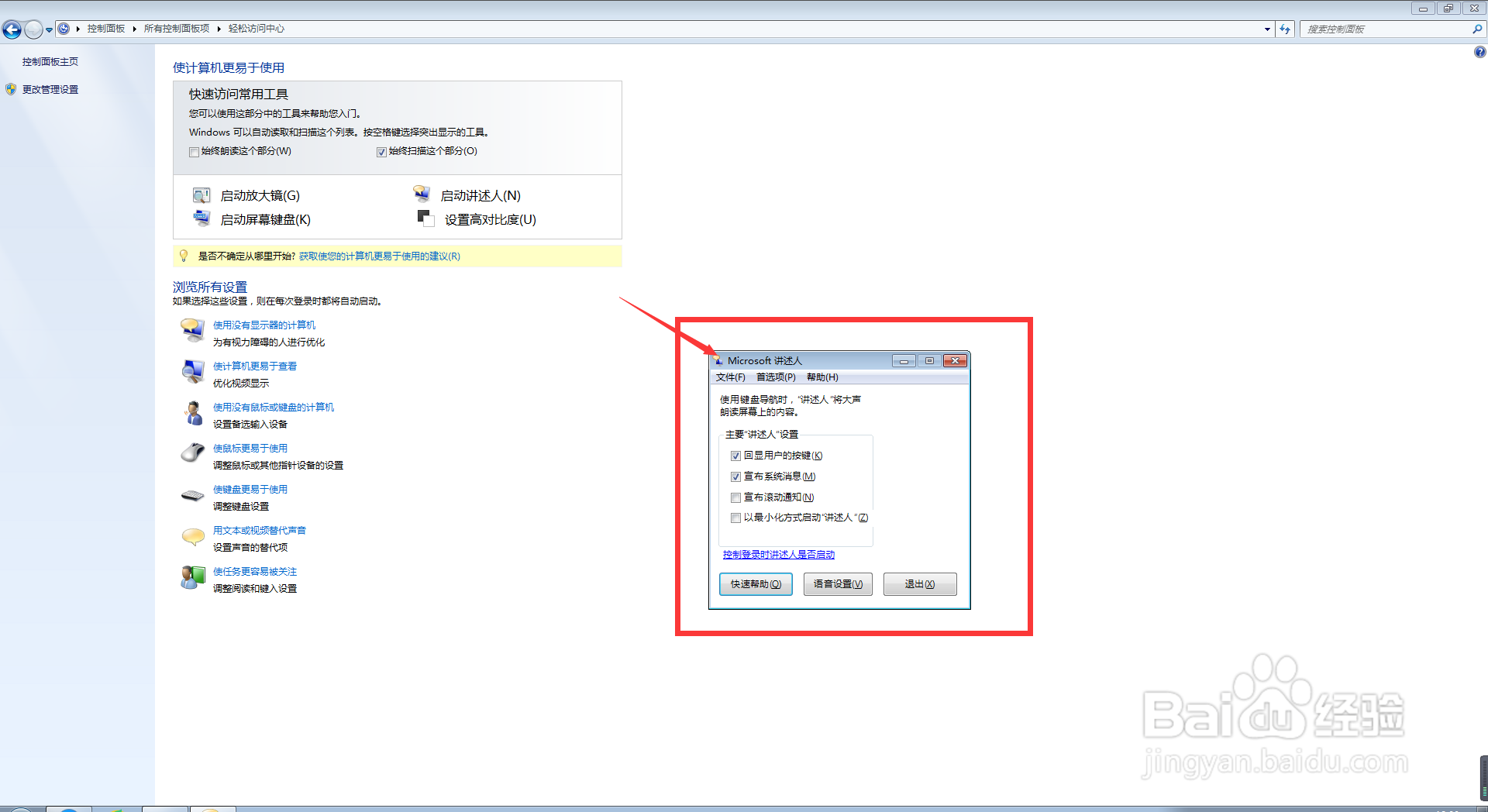
Task: Click mouse icon beside 使鼠标更易于使用
Action: coord(192,454)
